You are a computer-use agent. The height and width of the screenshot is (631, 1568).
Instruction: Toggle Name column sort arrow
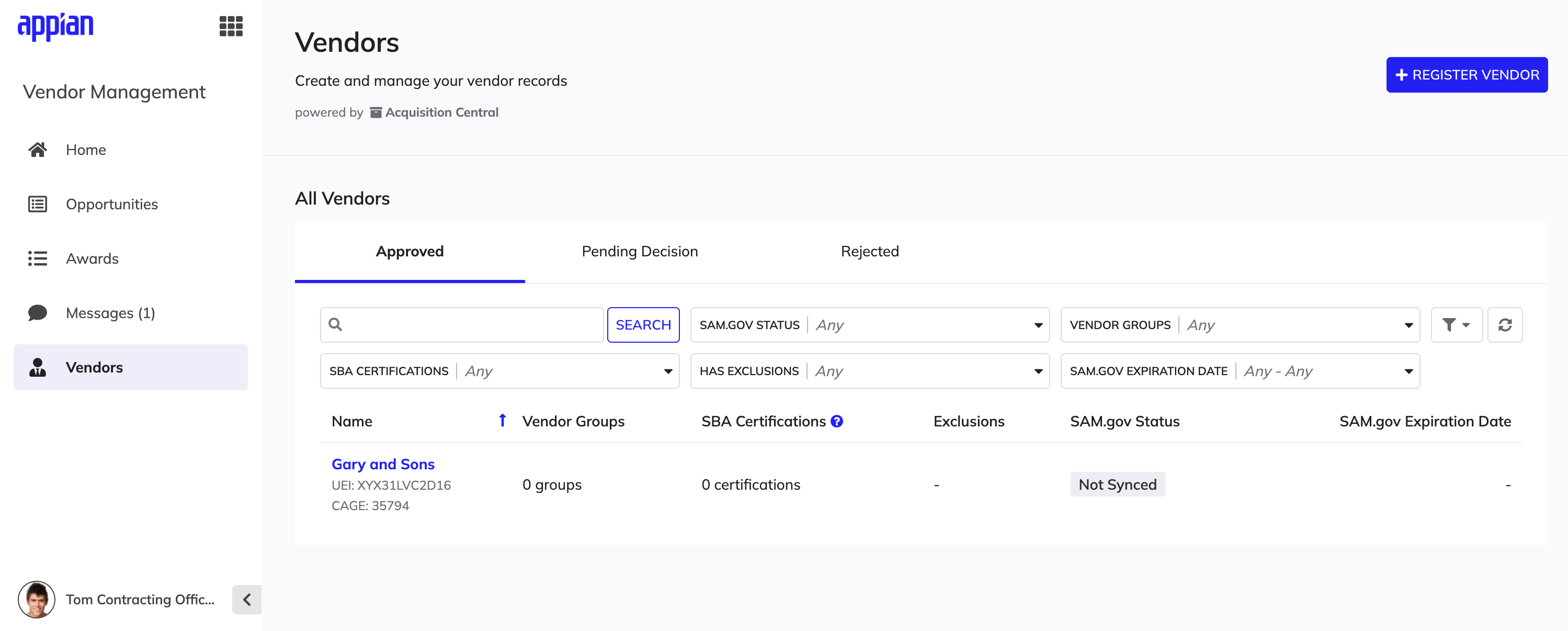tap(502, 421)
